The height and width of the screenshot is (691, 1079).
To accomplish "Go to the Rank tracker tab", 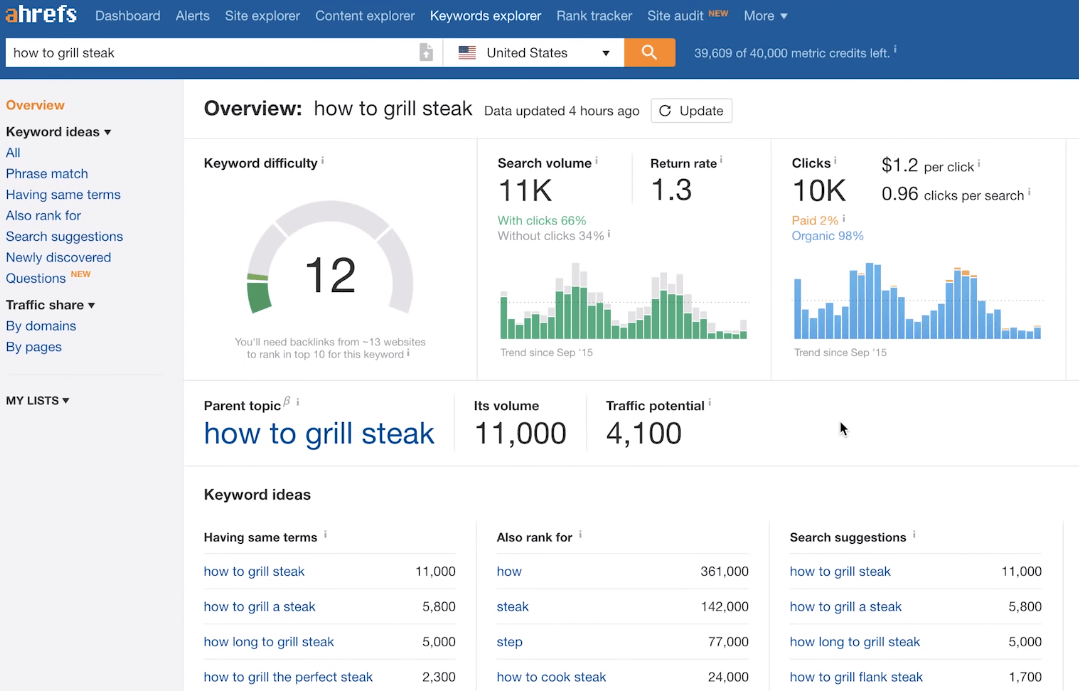I will pyautogui.click(x=594, y=16).
